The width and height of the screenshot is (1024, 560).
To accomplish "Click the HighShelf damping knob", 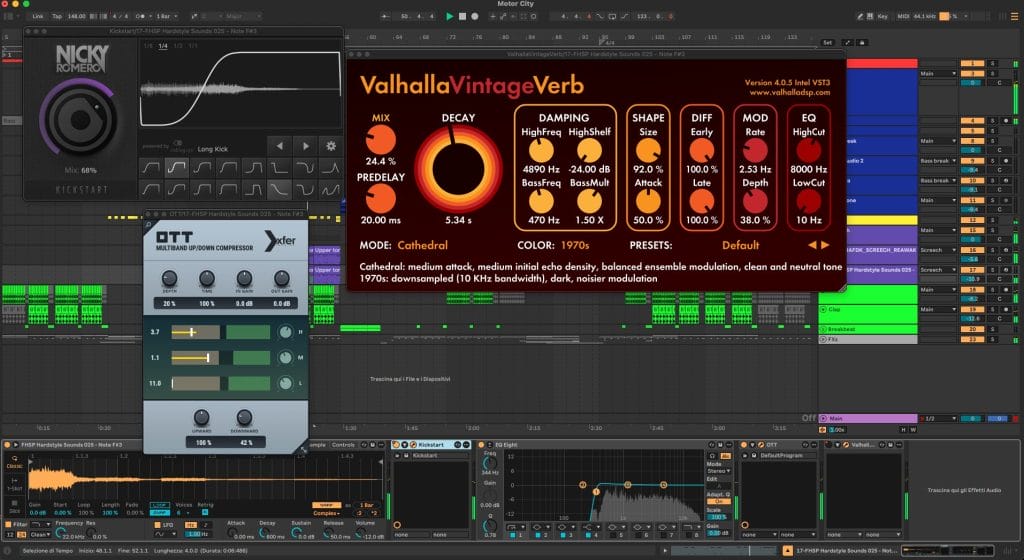I will pos(589,151).
